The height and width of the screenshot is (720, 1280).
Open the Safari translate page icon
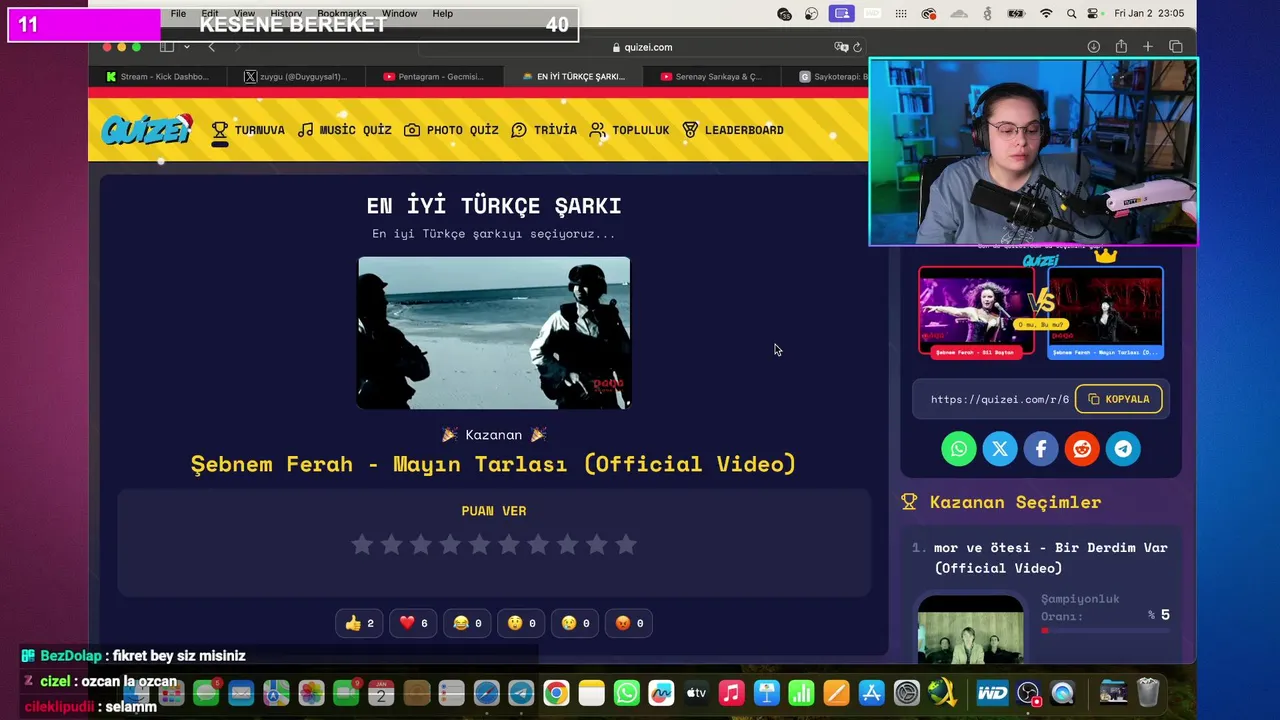pyautogui.click(x=841, y=47)
